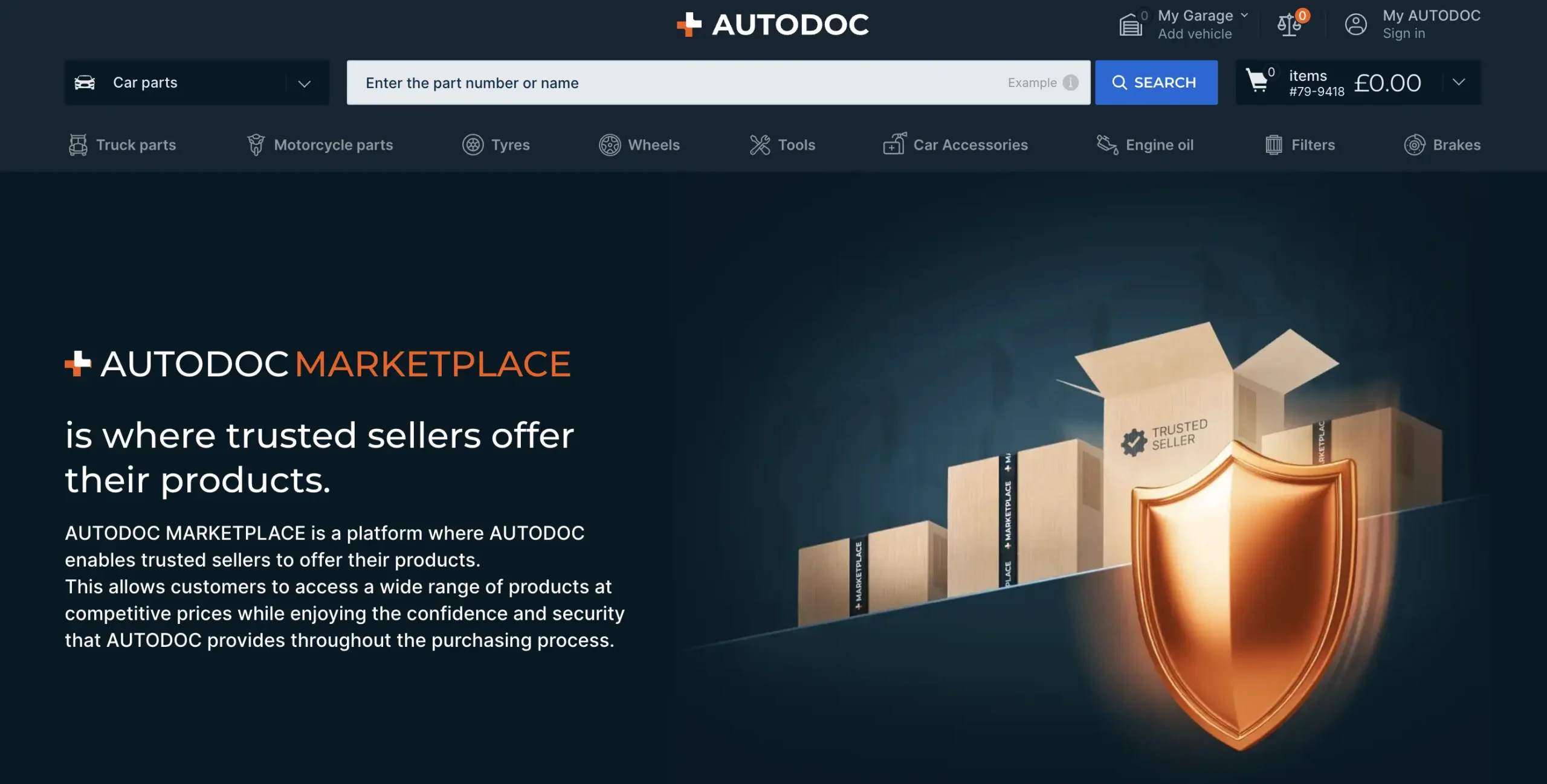Click the garage icon in the header
The image size is (1547, 784).
pos(1130,25)
